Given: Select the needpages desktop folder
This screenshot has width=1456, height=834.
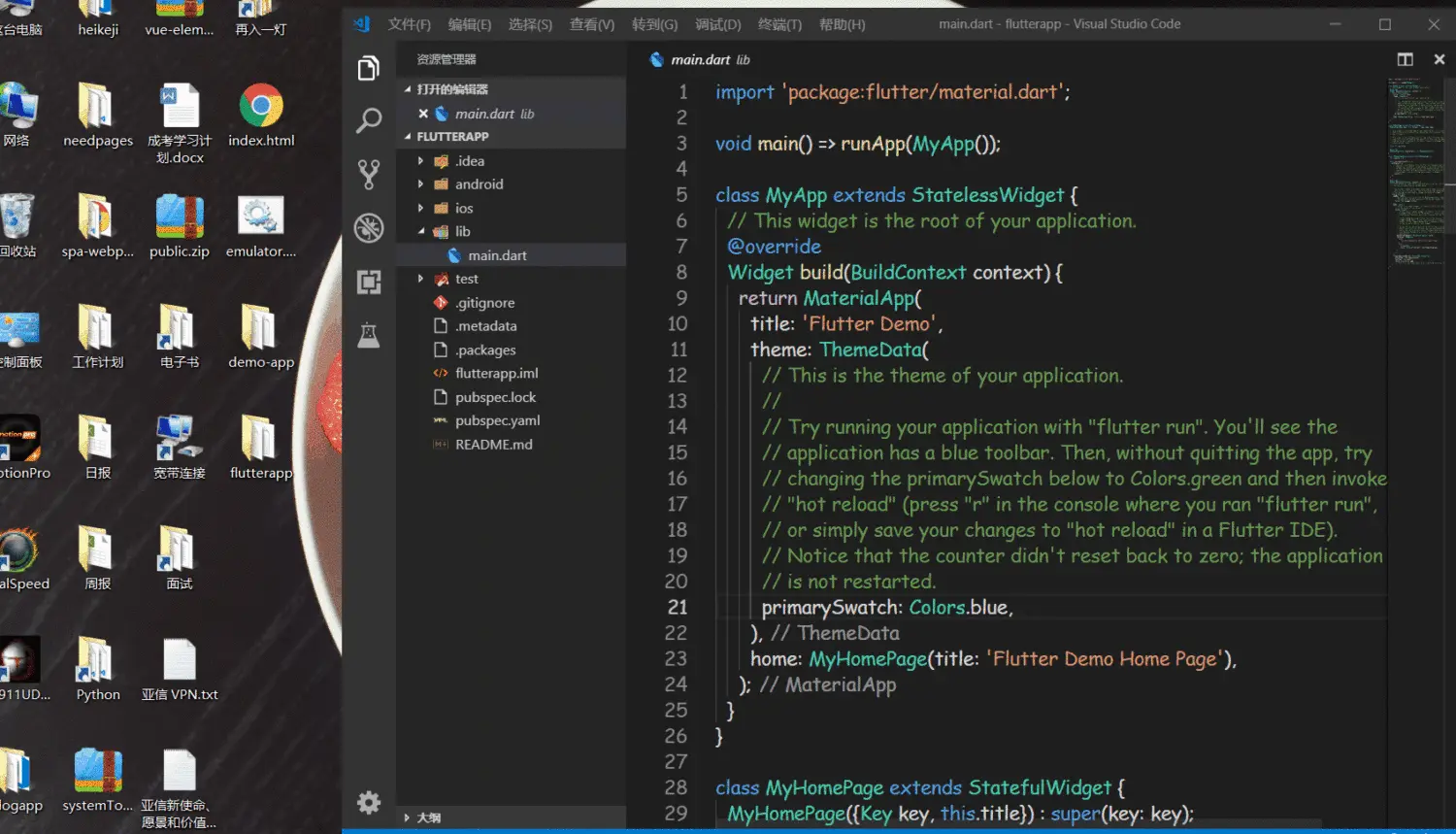Looking at the screenshot, I should [x=98, y=116].
